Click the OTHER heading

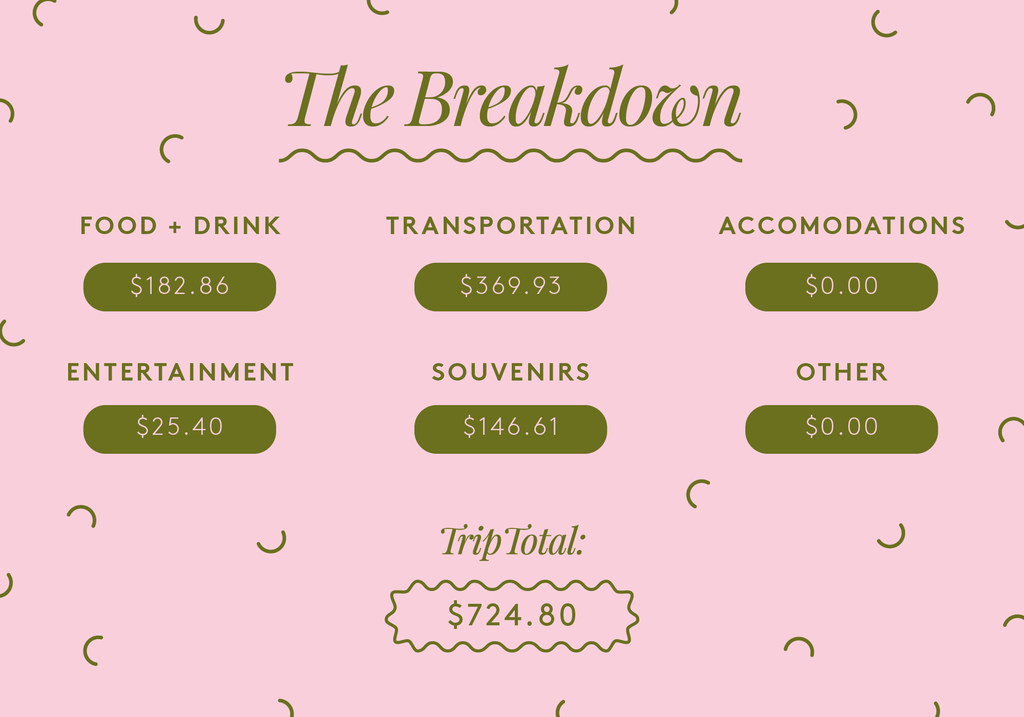pos(842,372)
